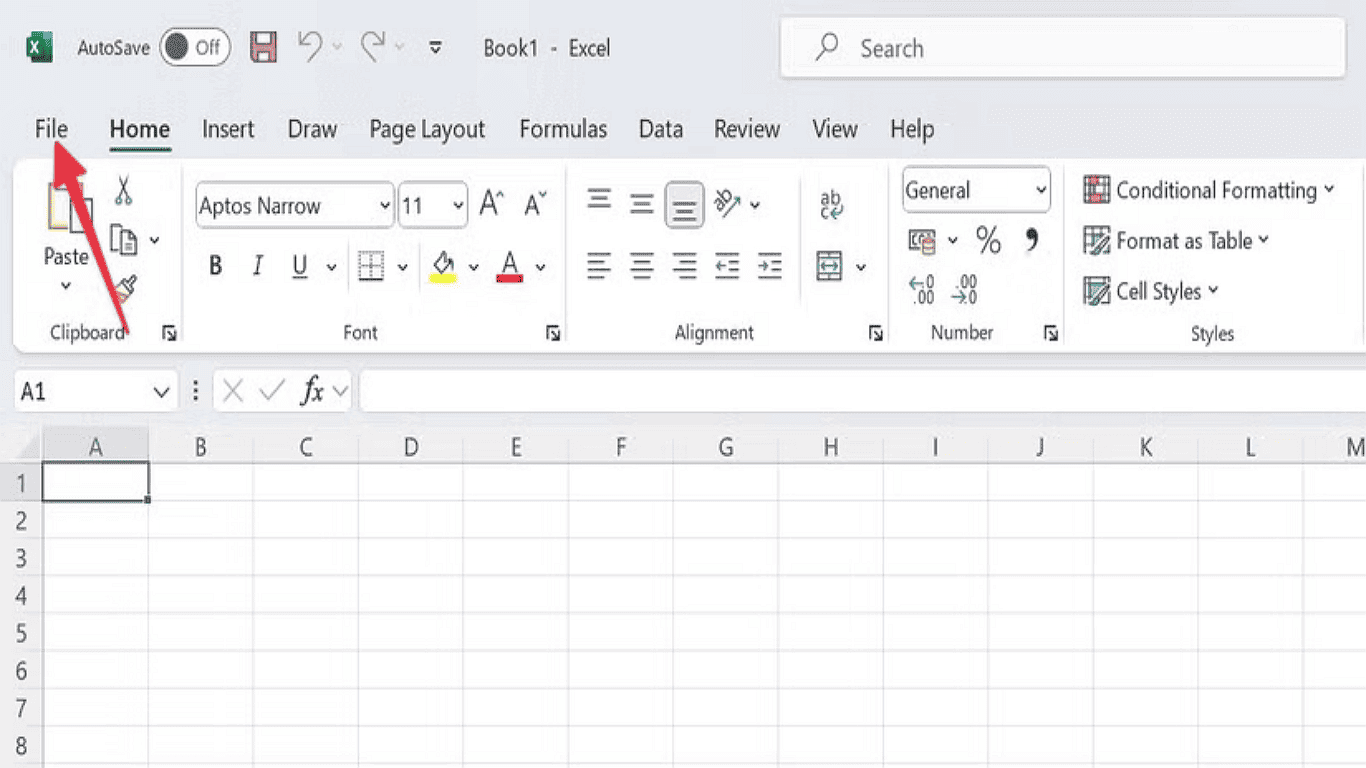Screen dimensions: 1366x768
Task: Click the Orientation text-angle icon
Action: pos(727,204)
